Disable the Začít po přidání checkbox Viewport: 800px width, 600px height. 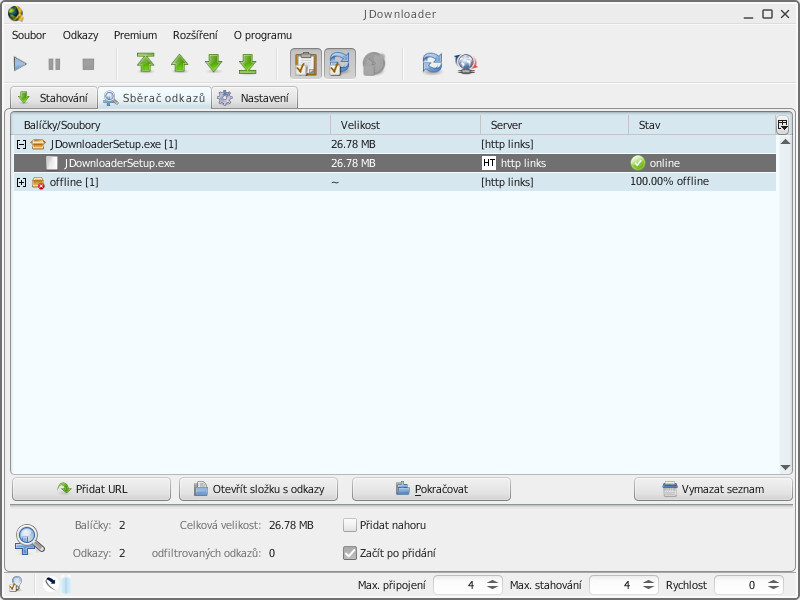click(349, 553)
